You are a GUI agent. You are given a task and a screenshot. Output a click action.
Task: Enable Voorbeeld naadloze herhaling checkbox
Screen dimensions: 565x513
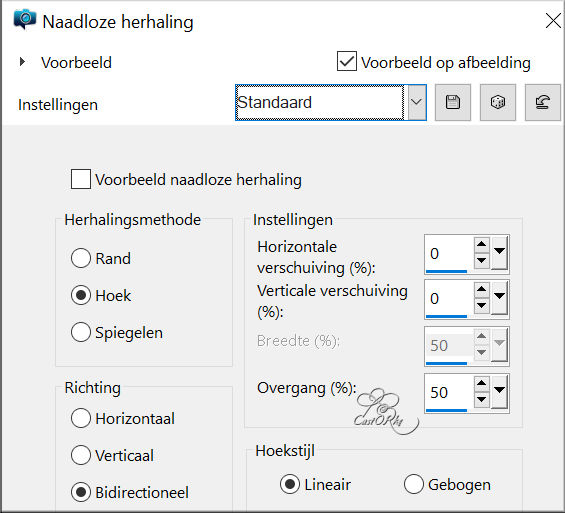point(81,179)
